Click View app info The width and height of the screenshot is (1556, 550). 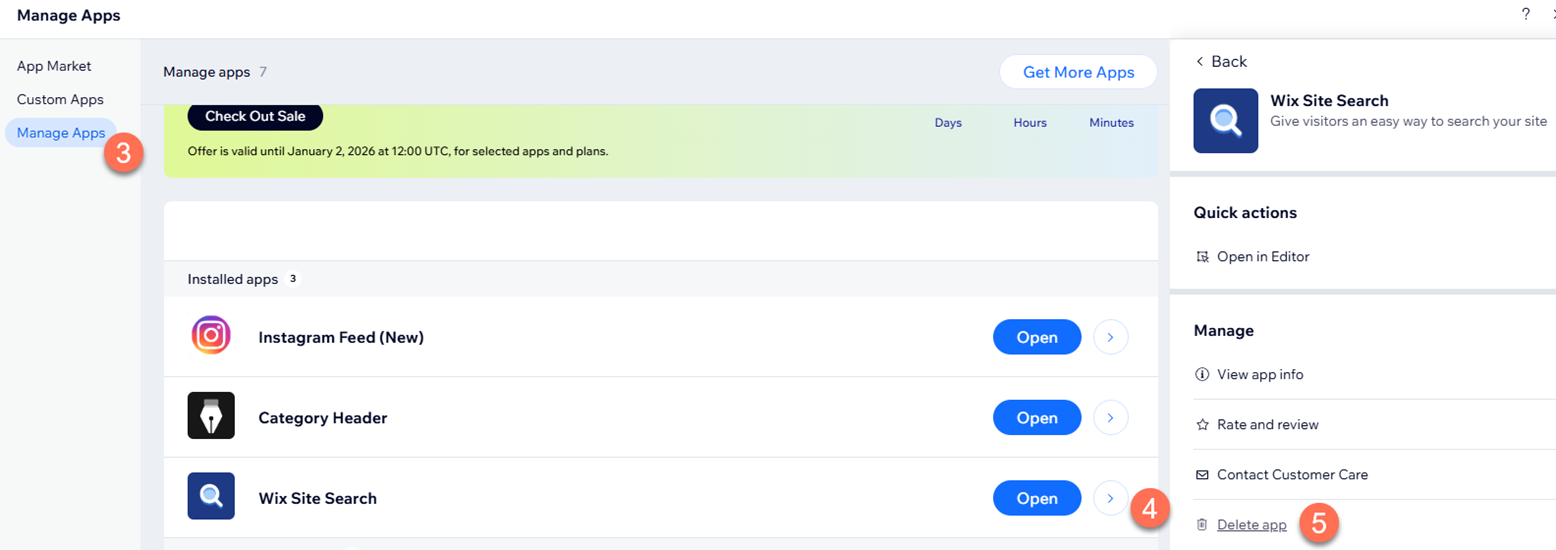(1260, 375)
